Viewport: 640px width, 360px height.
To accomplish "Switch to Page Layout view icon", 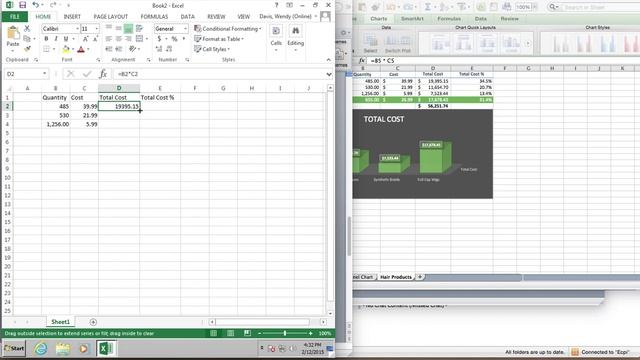I will 231,333.
